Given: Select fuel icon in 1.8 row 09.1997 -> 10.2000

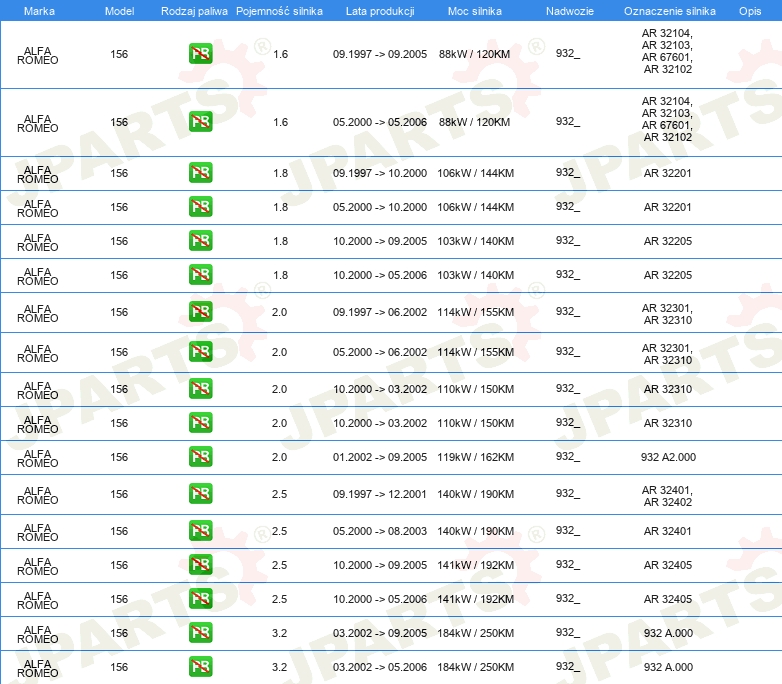Looking at the screenshot, I should 200,173.
